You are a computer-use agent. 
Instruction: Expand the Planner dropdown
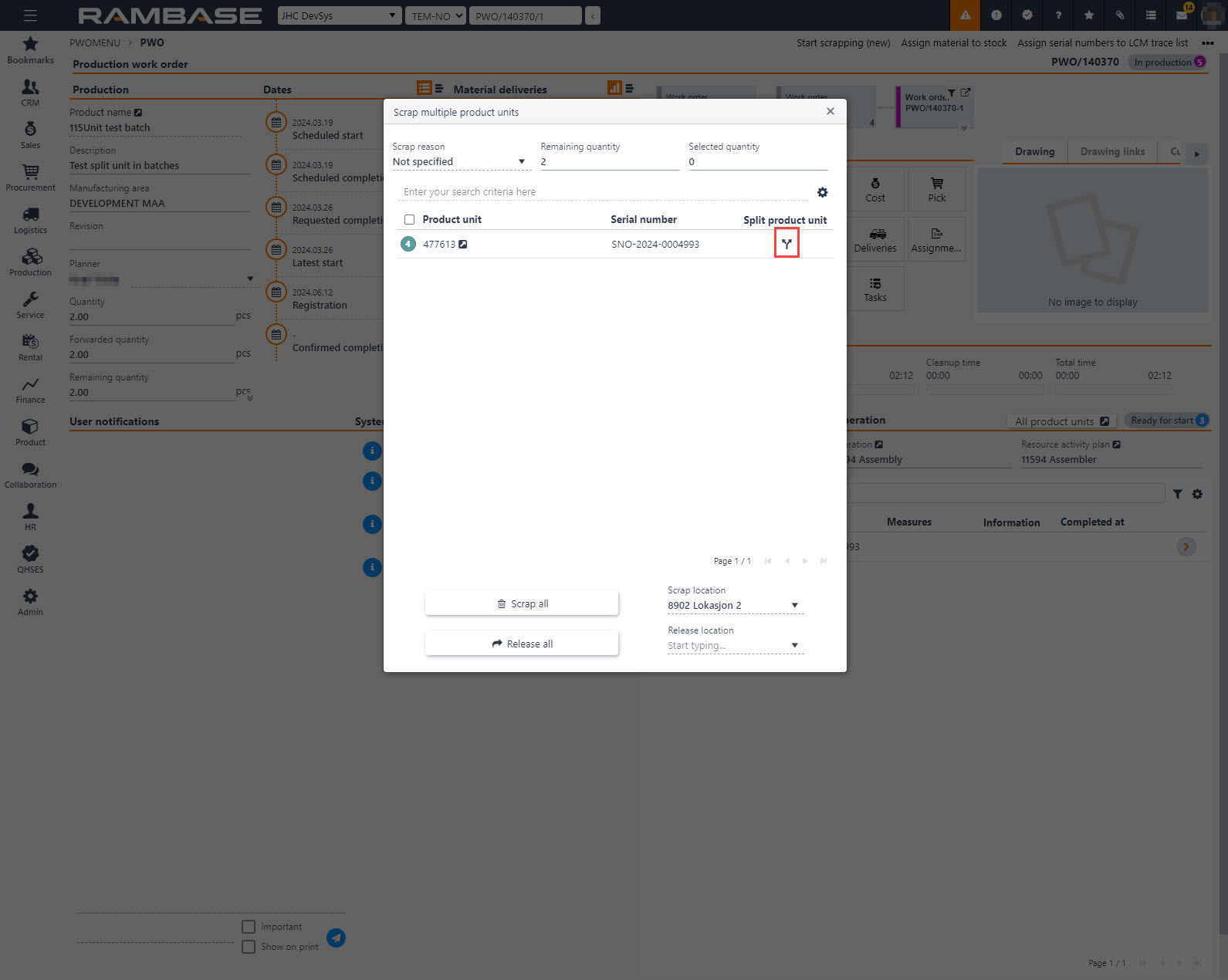point(250,279)
